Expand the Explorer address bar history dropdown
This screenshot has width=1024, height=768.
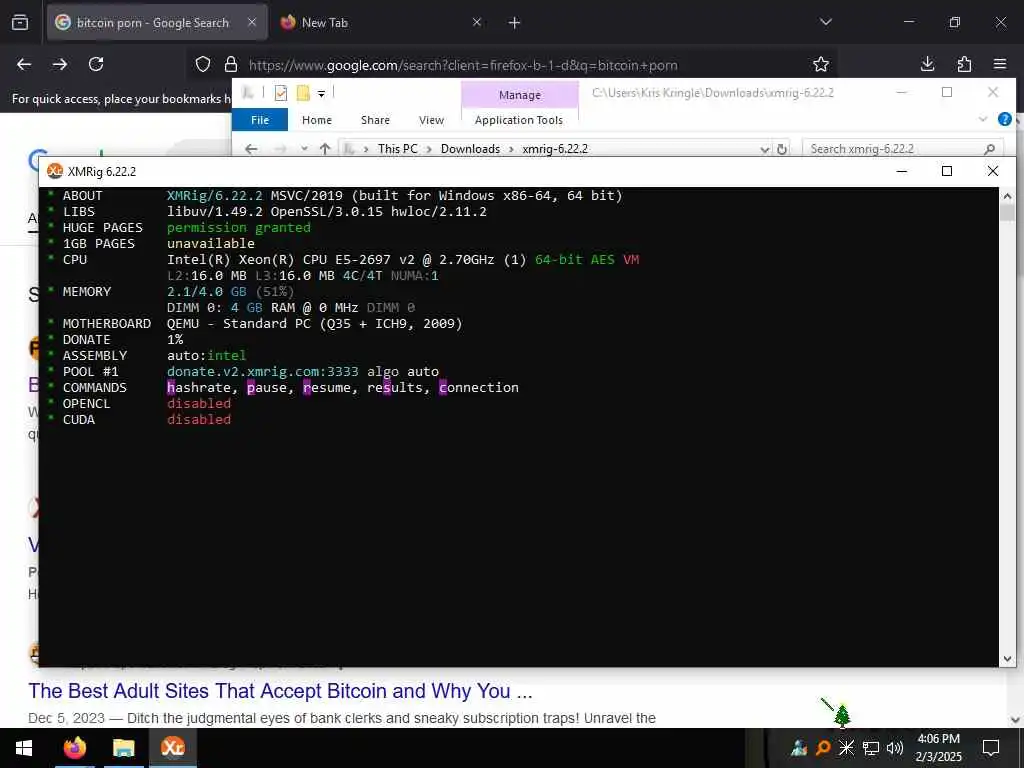pyautogui.click(x=765, y=150)
